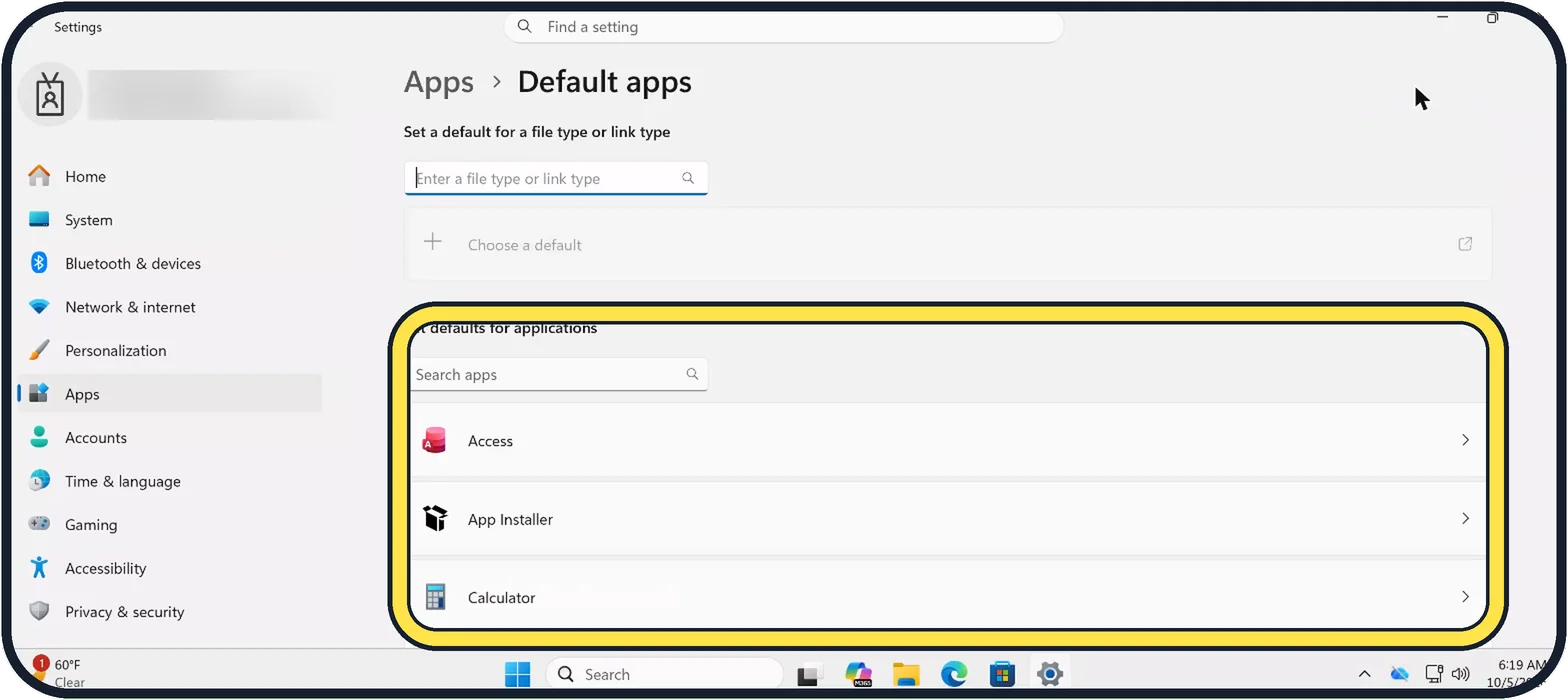
Task: Go to Bluetooth & devices
Action: click(x=170, y=263)
